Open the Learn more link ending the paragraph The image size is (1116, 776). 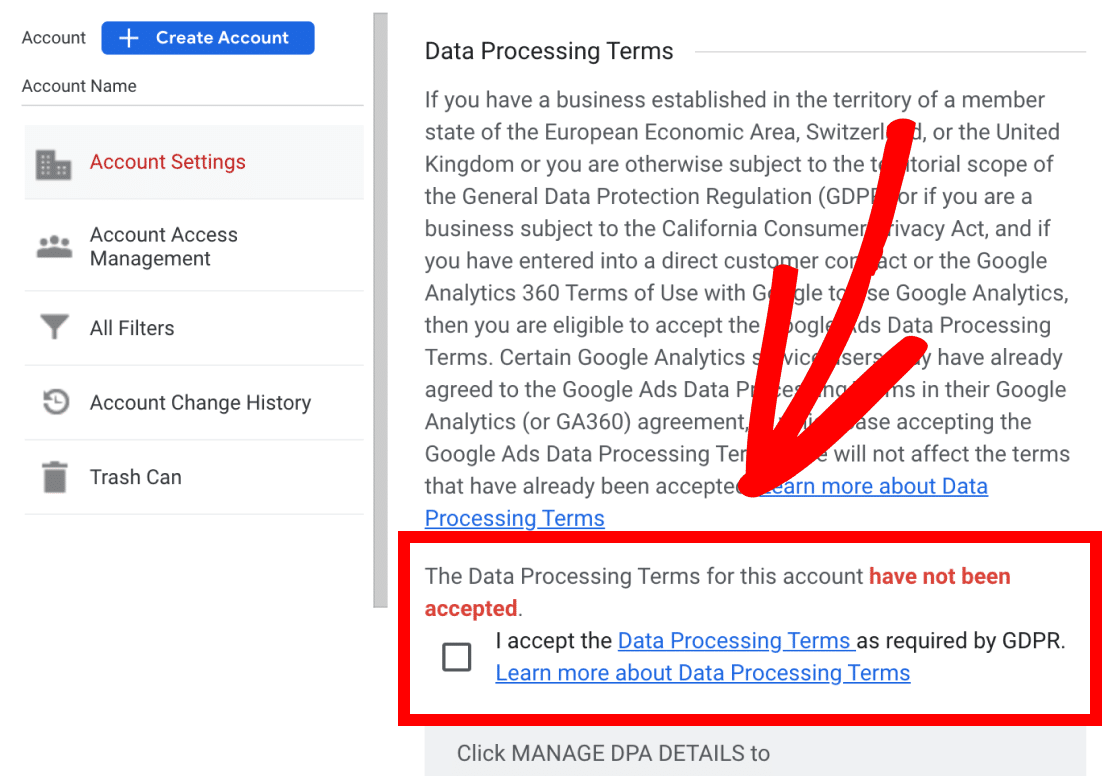coord(870,487)
